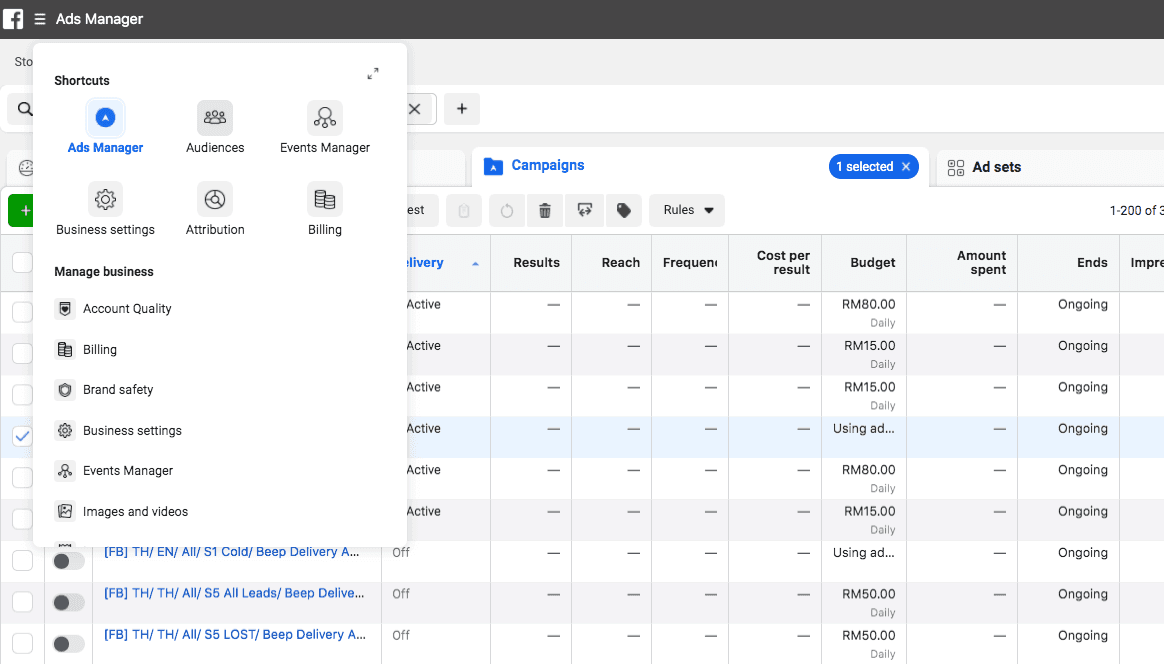Click the refresh icon in the toolbar

coord(506,210)
